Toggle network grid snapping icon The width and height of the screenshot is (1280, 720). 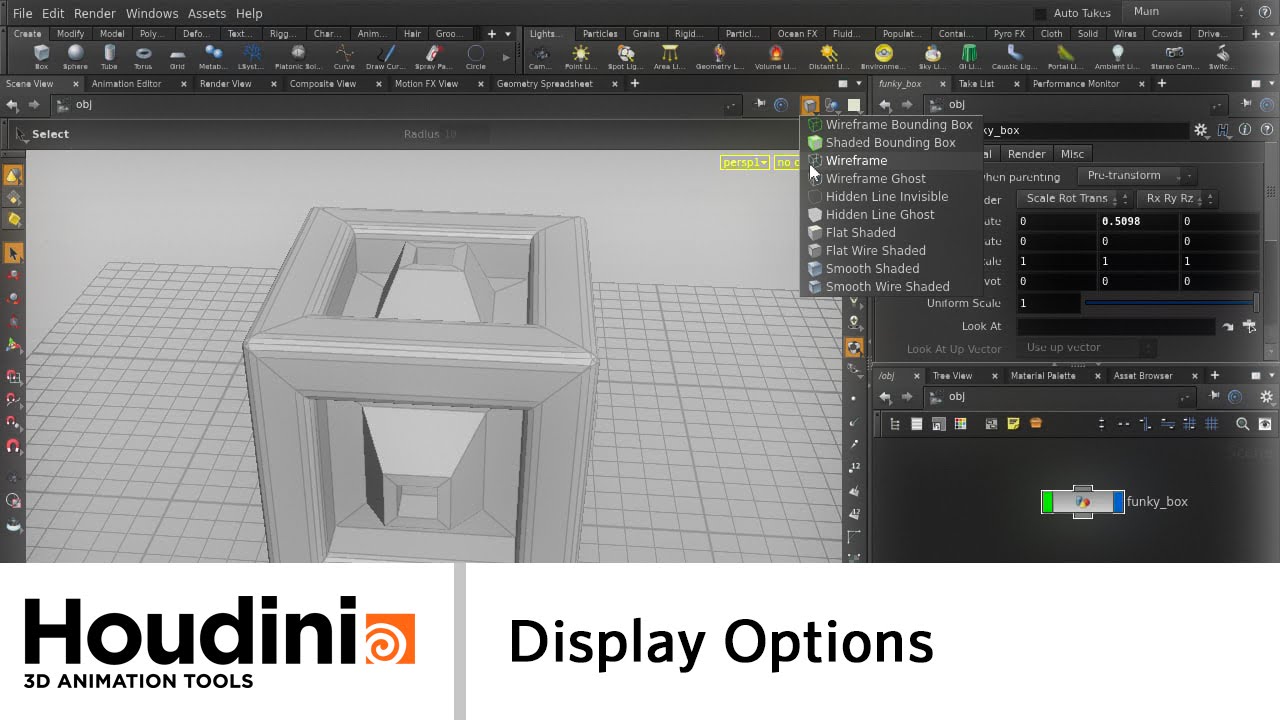(1211, 424)
